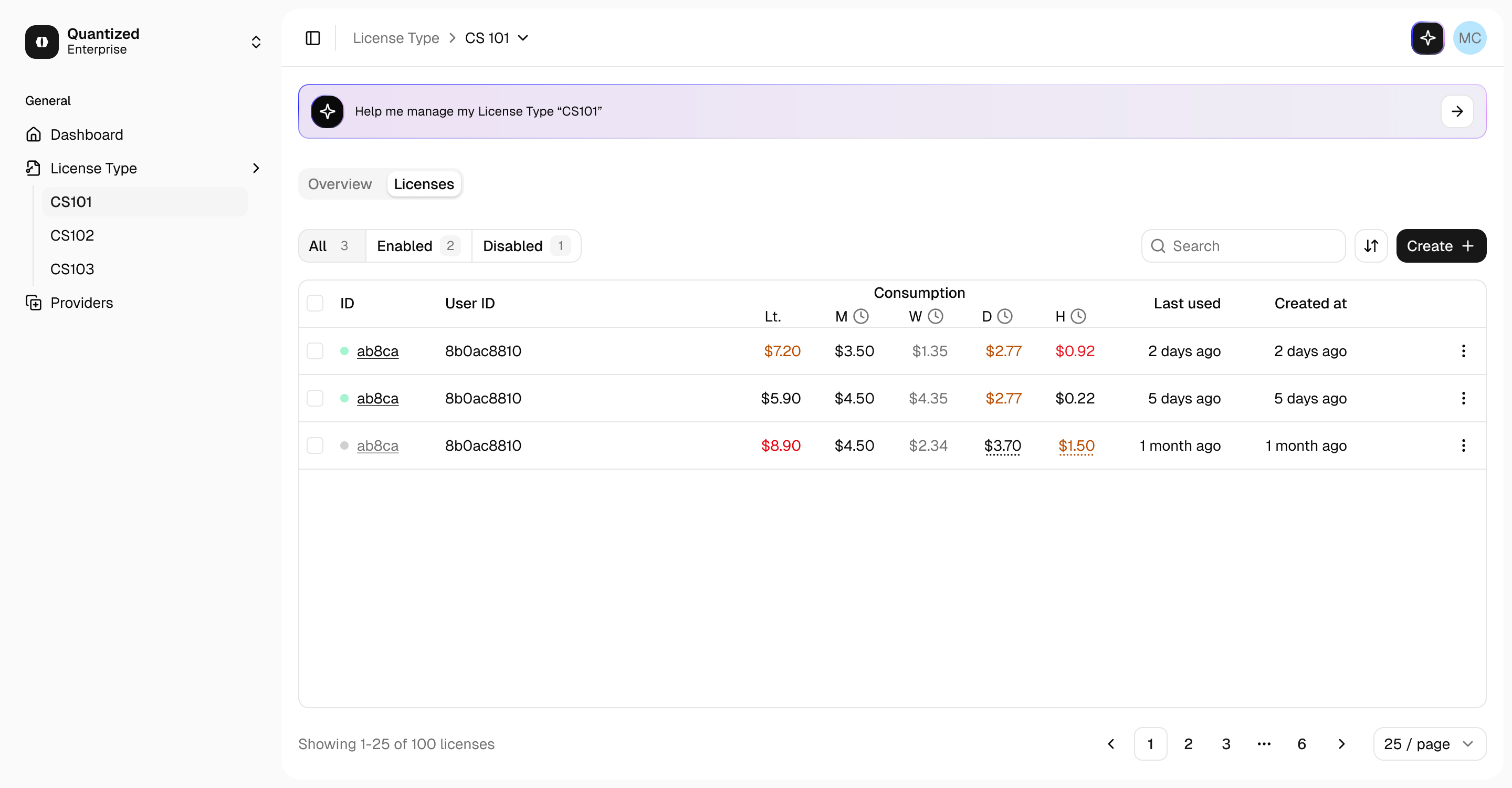Click the Create button

(1441, 246)
